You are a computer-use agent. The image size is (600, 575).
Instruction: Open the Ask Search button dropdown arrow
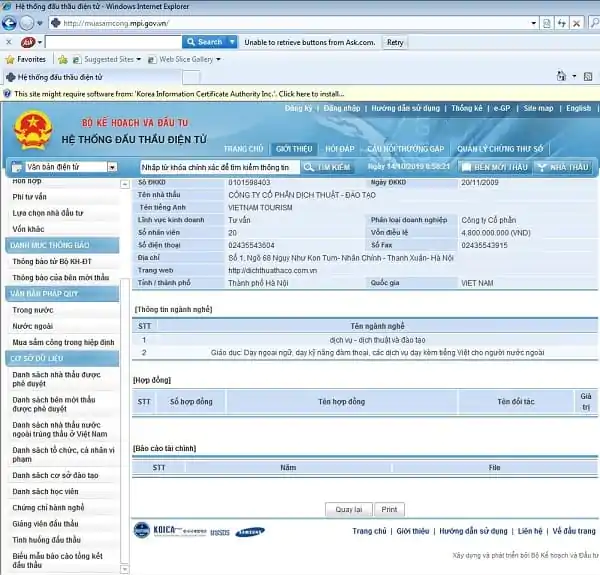[232, 42]
